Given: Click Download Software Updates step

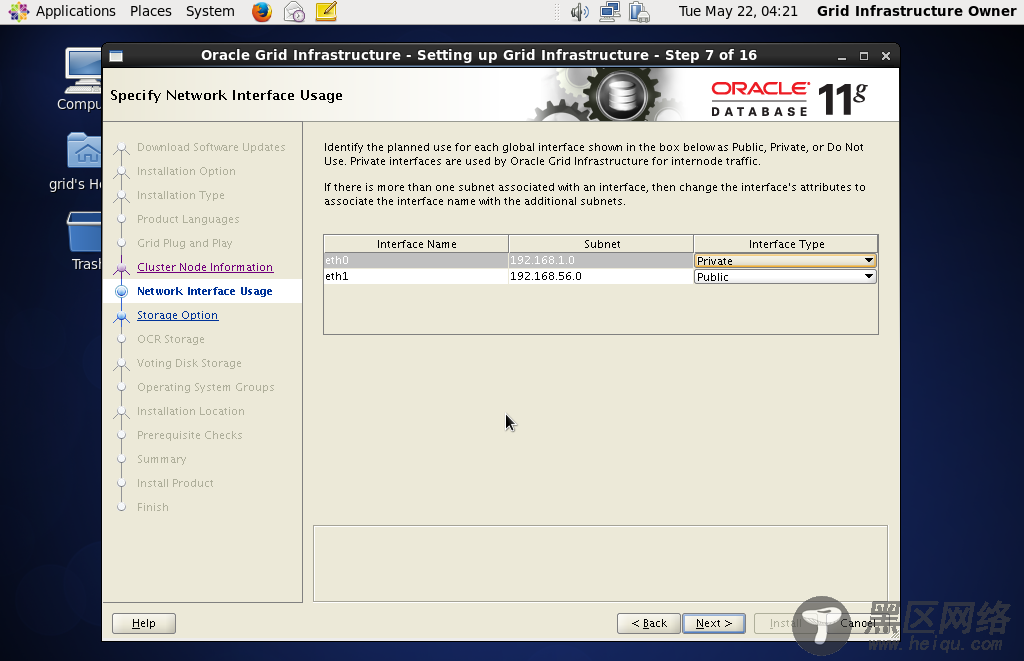Looking at the screenshot, I should pyautogui.click(x=211, y=147).
